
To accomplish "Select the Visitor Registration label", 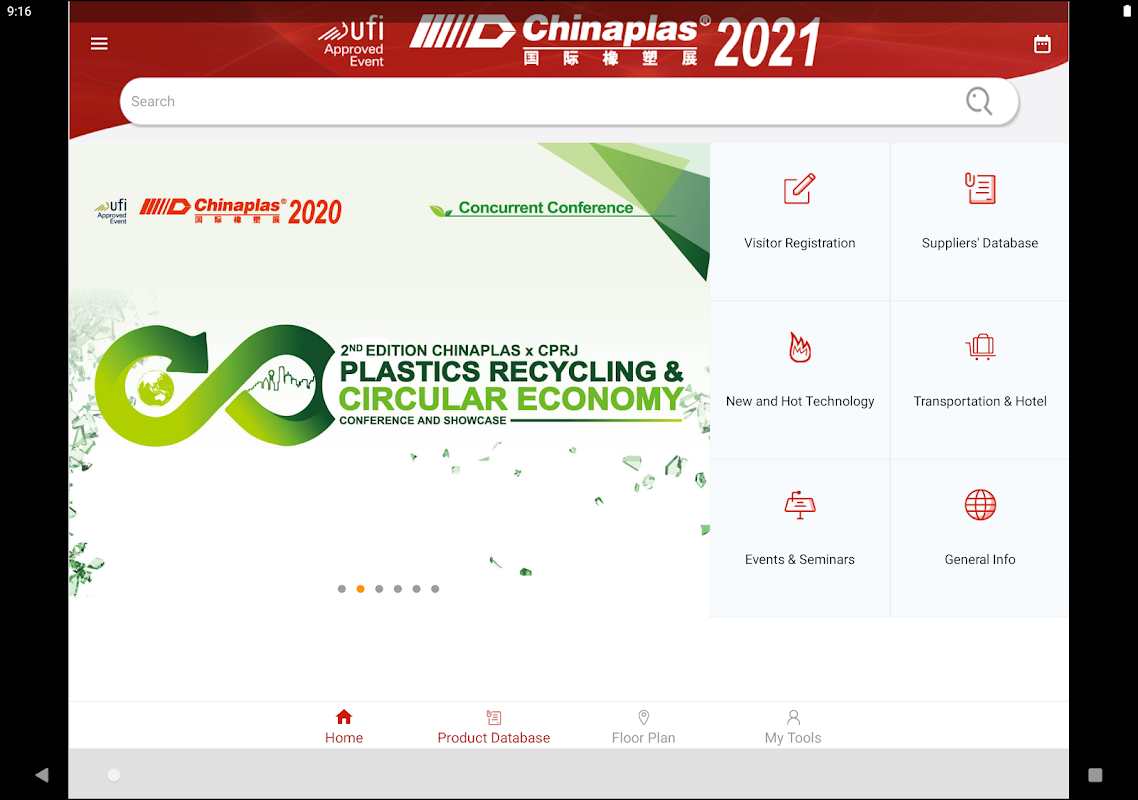I will coord(799,243).
